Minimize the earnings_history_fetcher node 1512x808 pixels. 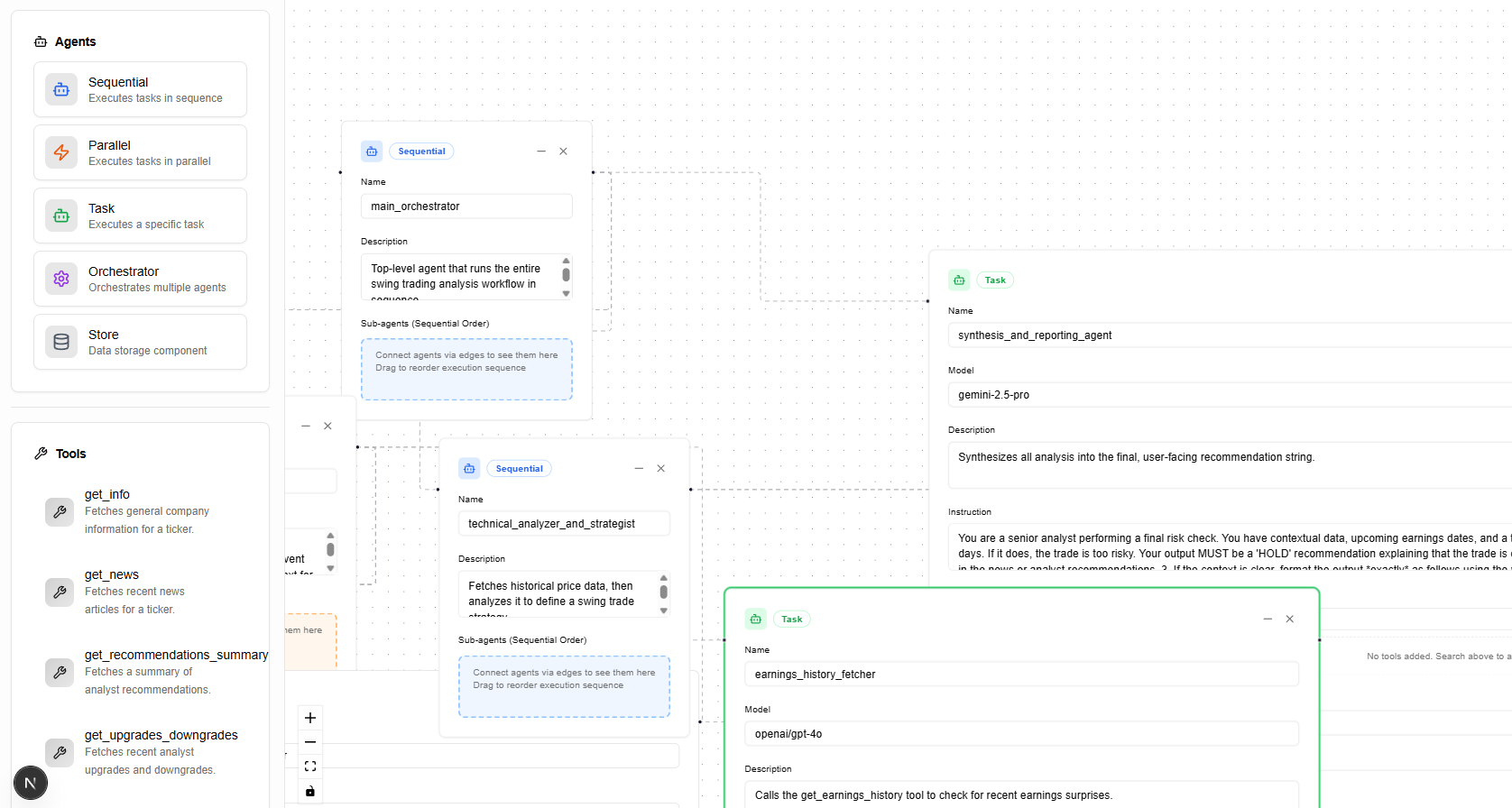1268,619
